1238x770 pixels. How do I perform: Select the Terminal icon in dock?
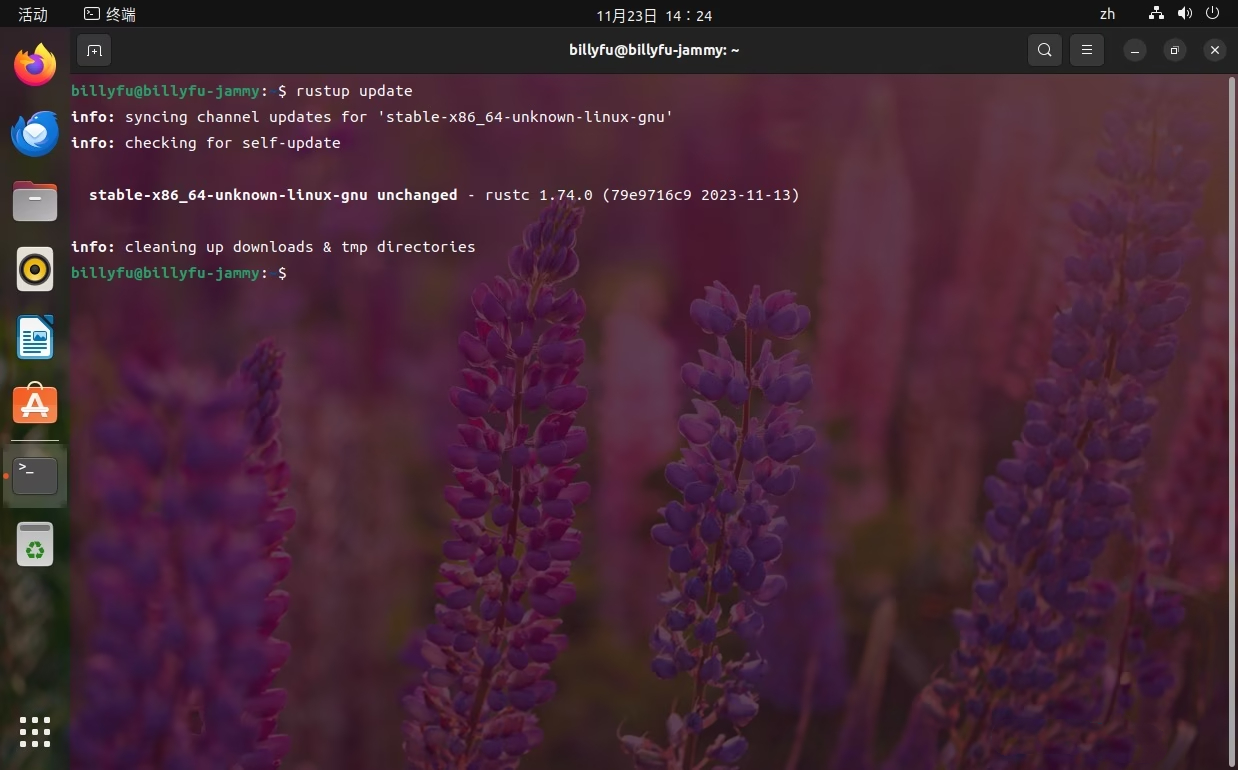[35, 476]
